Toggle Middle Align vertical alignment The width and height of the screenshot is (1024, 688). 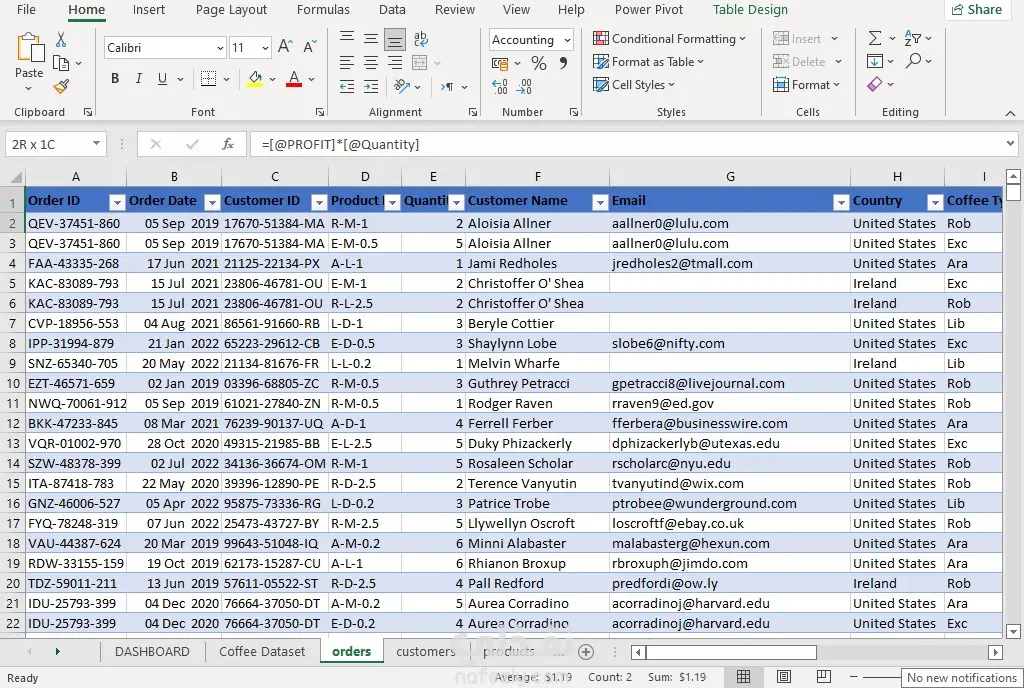coord(371,39)
